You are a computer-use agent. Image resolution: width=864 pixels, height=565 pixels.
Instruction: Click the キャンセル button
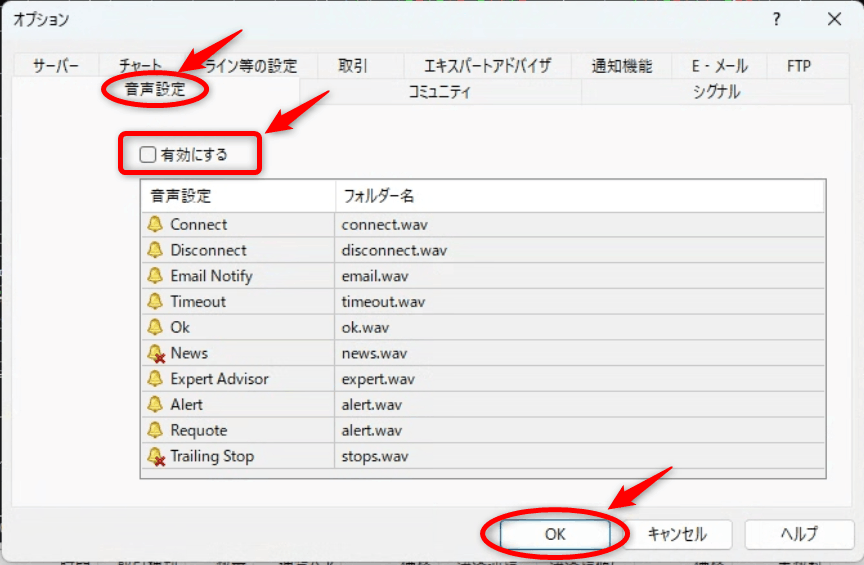pyautogui.click(x=677, y=534)
